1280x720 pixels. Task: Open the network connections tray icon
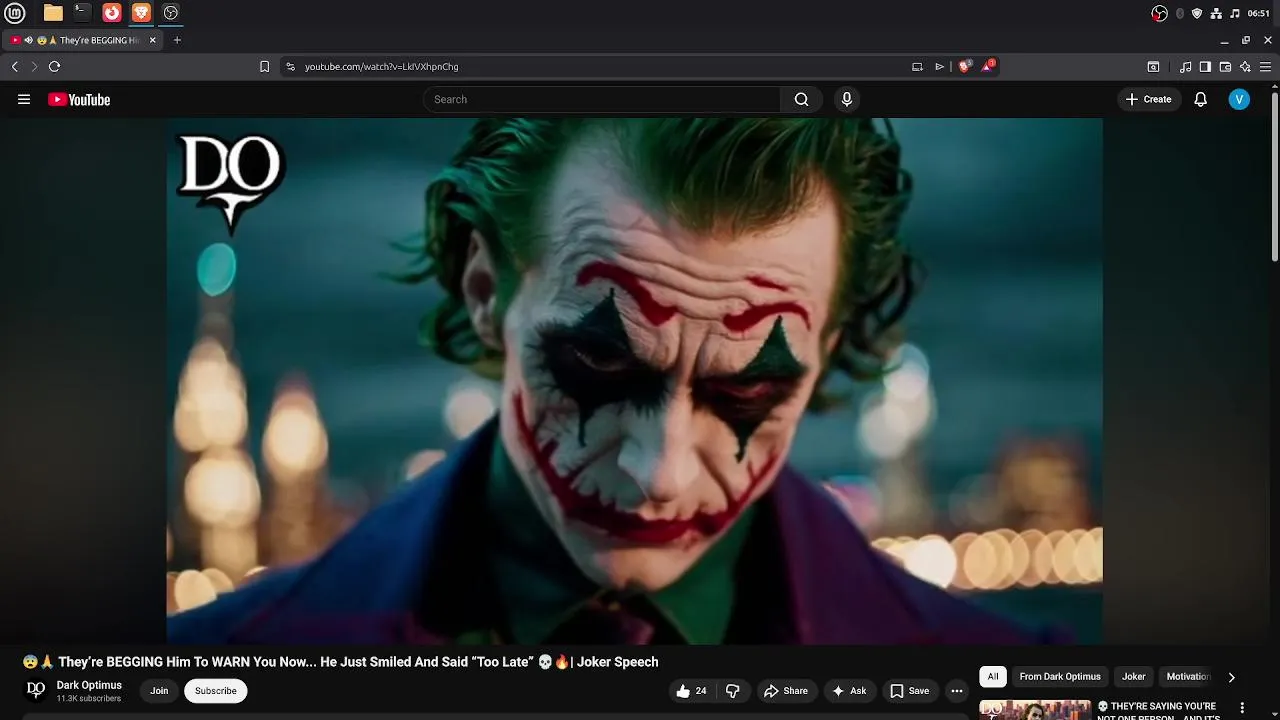[x=1216, y=13]
